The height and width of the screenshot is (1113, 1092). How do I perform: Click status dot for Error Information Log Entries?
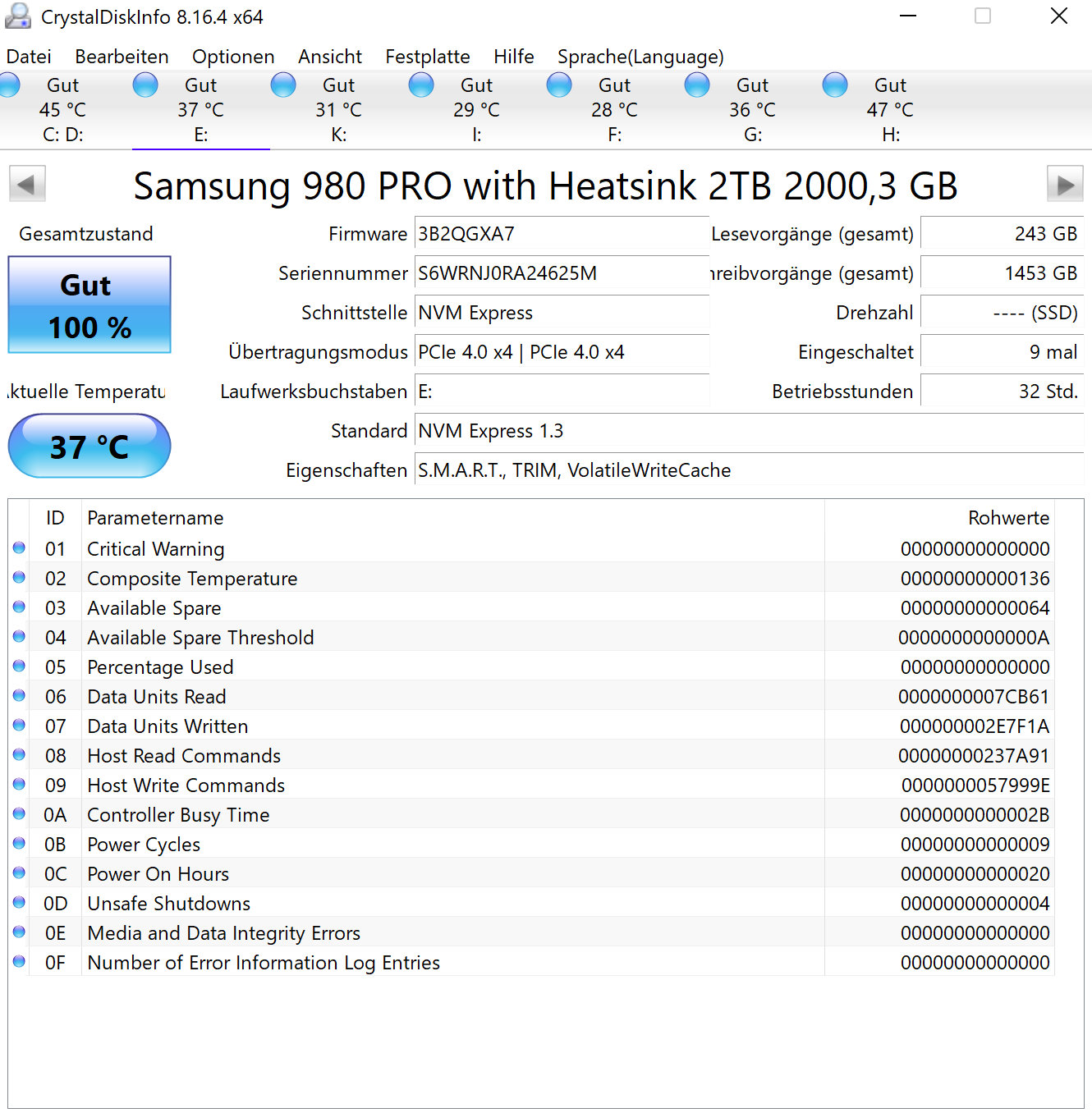19,961
